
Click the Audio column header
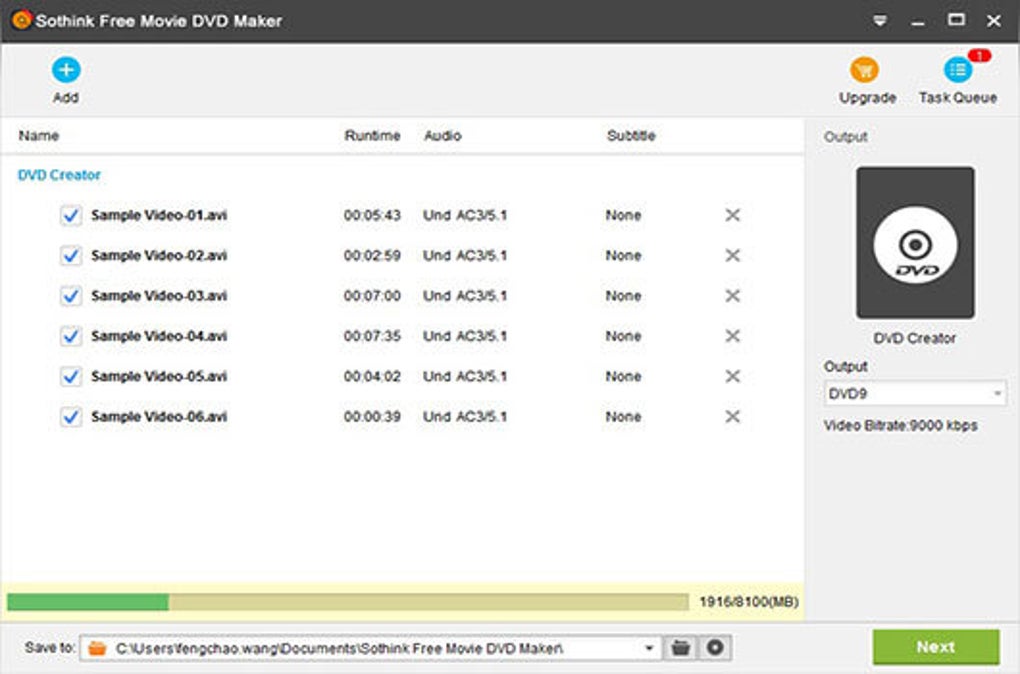click(442, 135)
